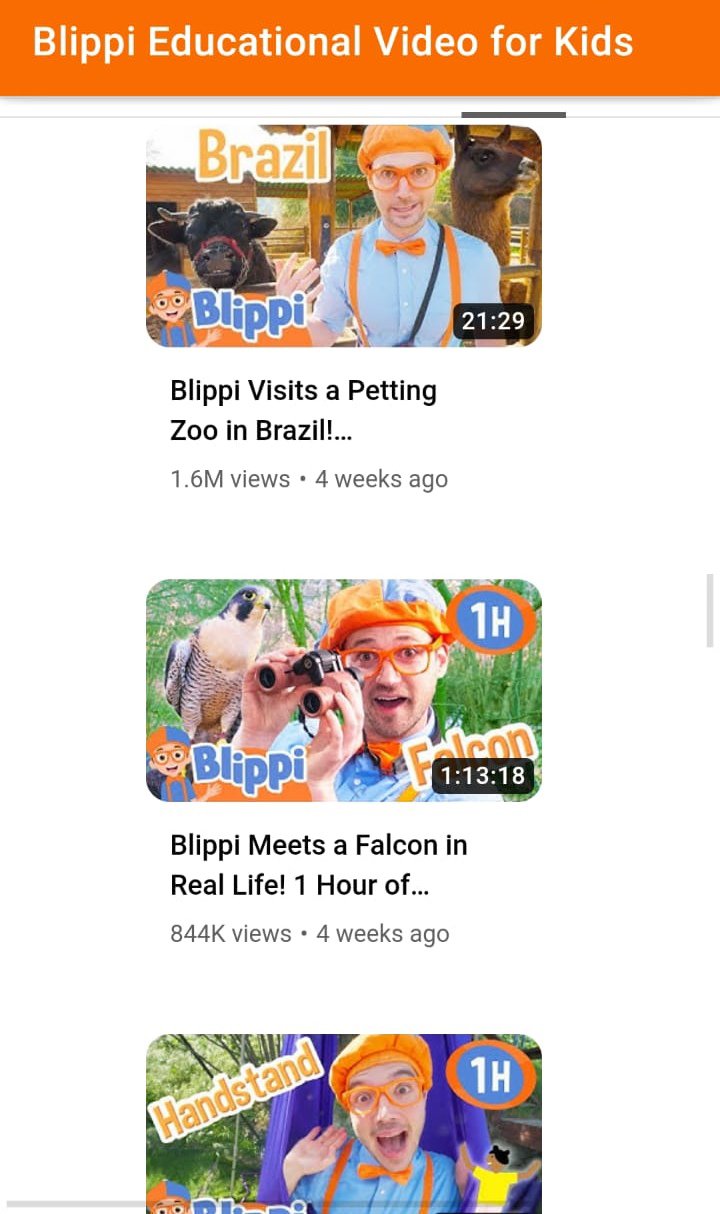Open 'Blippi Meets a Falcon in Real Life!' title

[x=319, y=865]
